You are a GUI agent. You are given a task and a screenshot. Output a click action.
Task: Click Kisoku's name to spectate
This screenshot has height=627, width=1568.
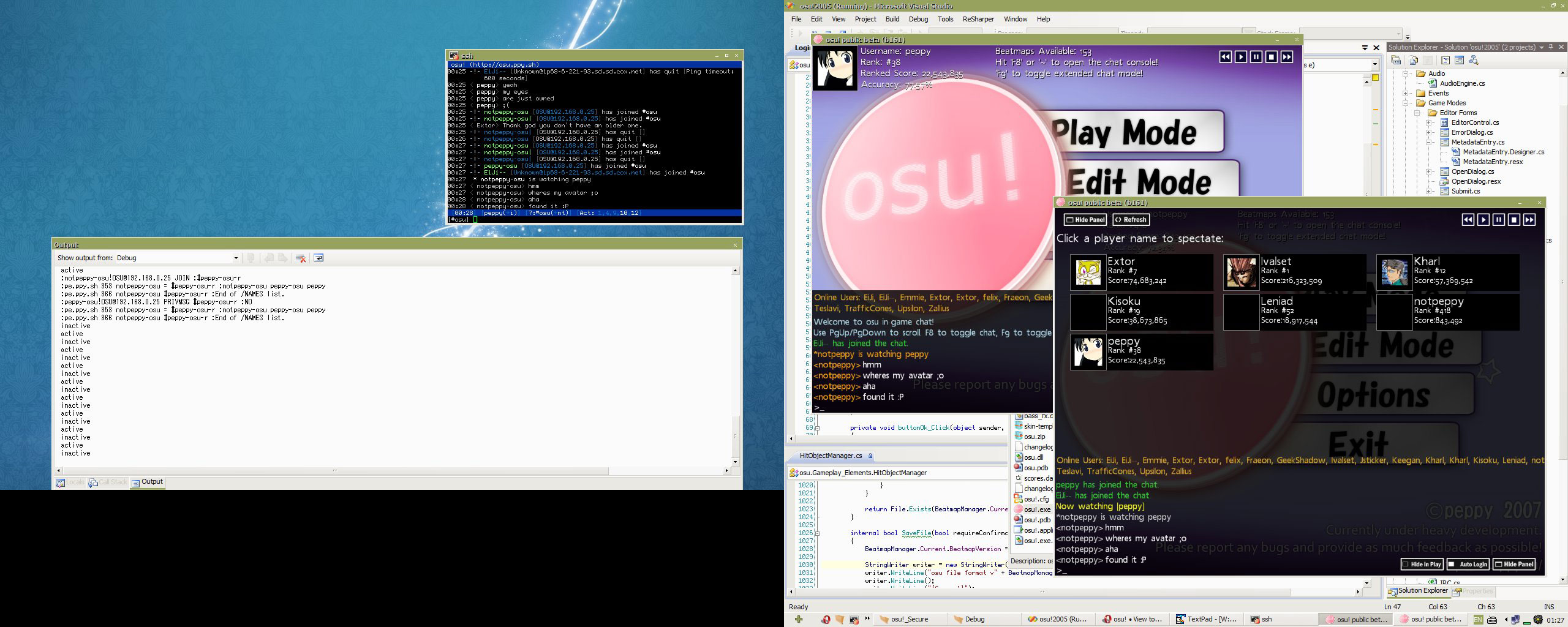click(x=1124, y=301)
